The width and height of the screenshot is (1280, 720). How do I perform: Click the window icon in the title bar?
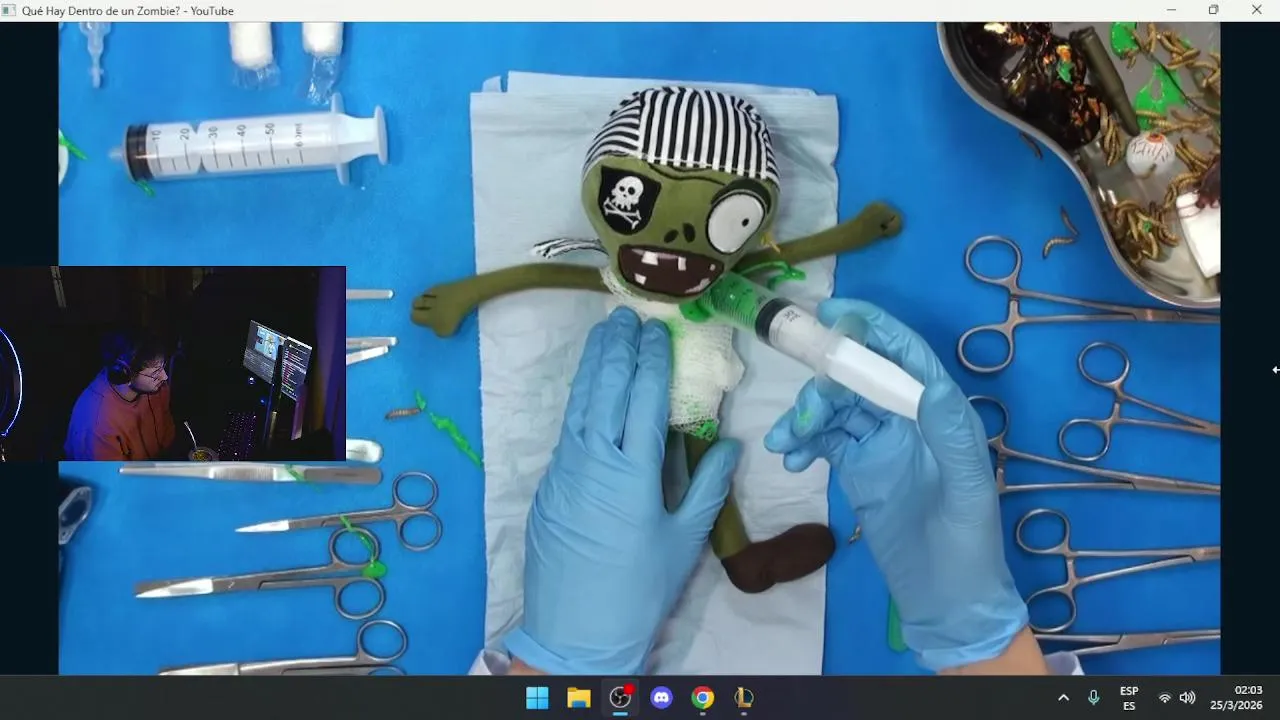coord(9,10)
